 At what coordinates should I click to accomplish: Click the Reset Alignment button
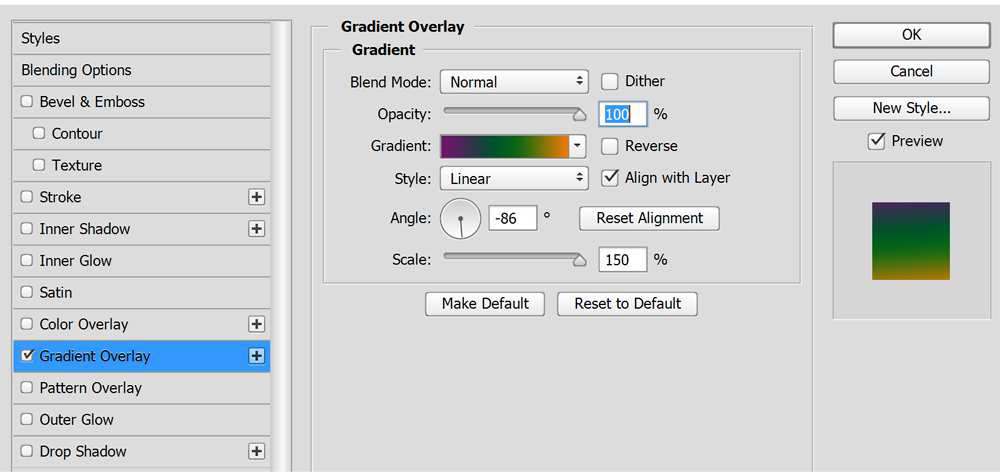649,218
